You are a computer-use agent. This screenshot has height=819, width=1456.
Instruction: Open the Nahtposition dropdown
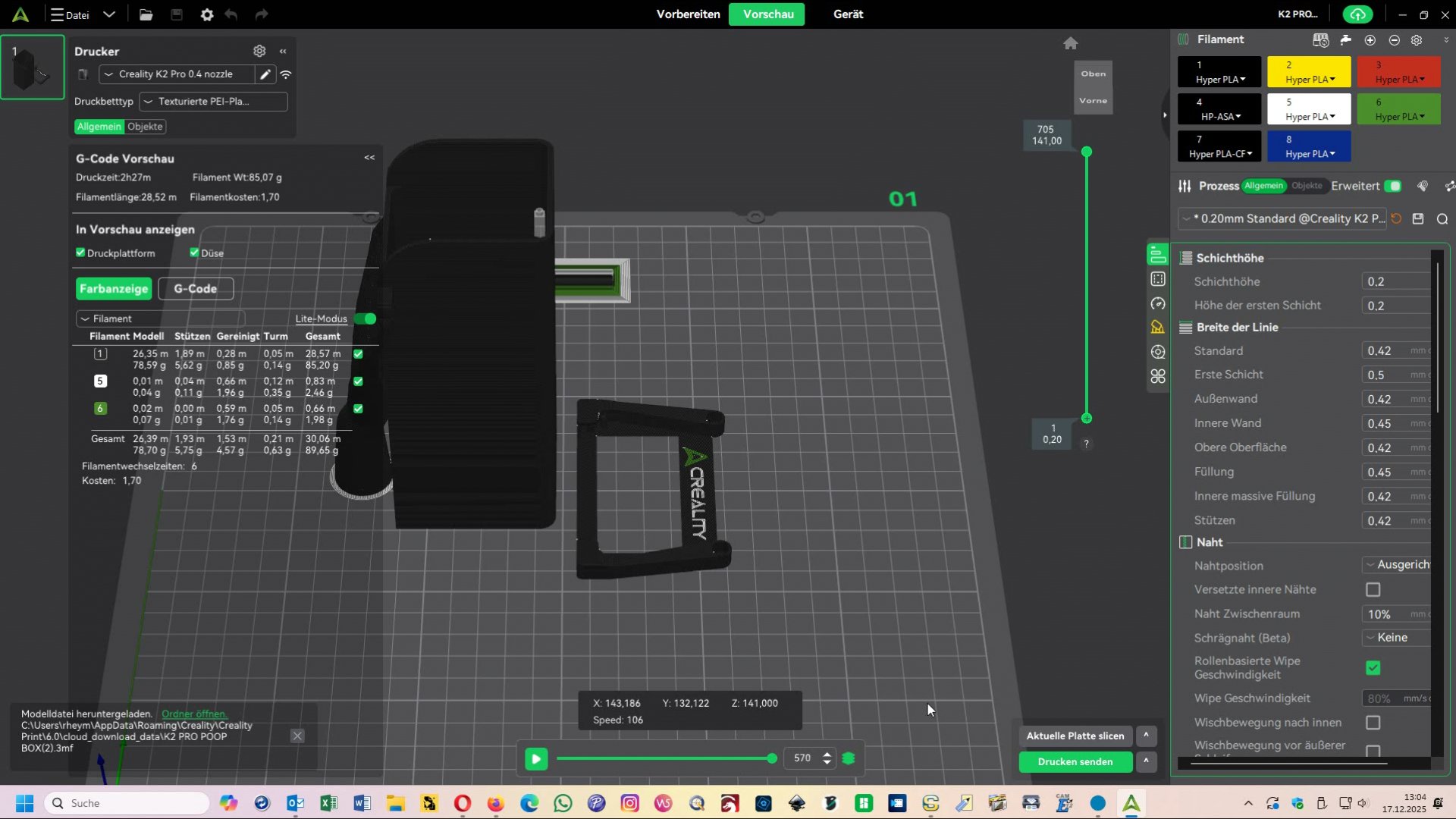[1397, 565]
